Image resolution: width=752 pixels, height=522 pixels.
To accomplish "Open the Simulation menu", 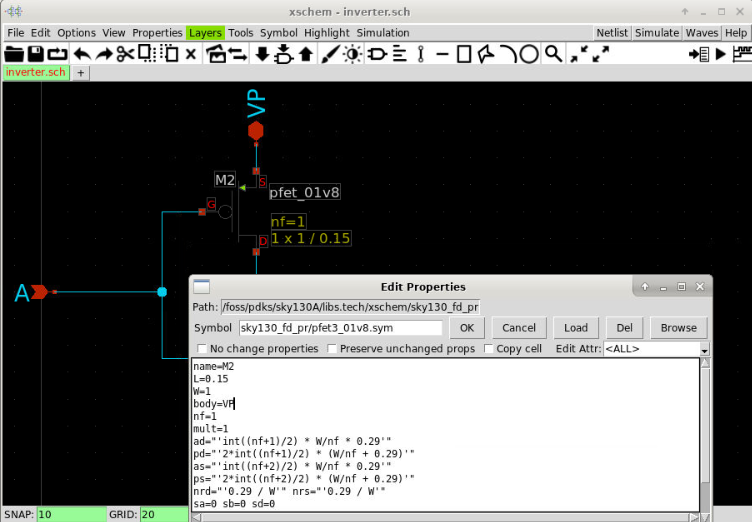I will [383, 33].
